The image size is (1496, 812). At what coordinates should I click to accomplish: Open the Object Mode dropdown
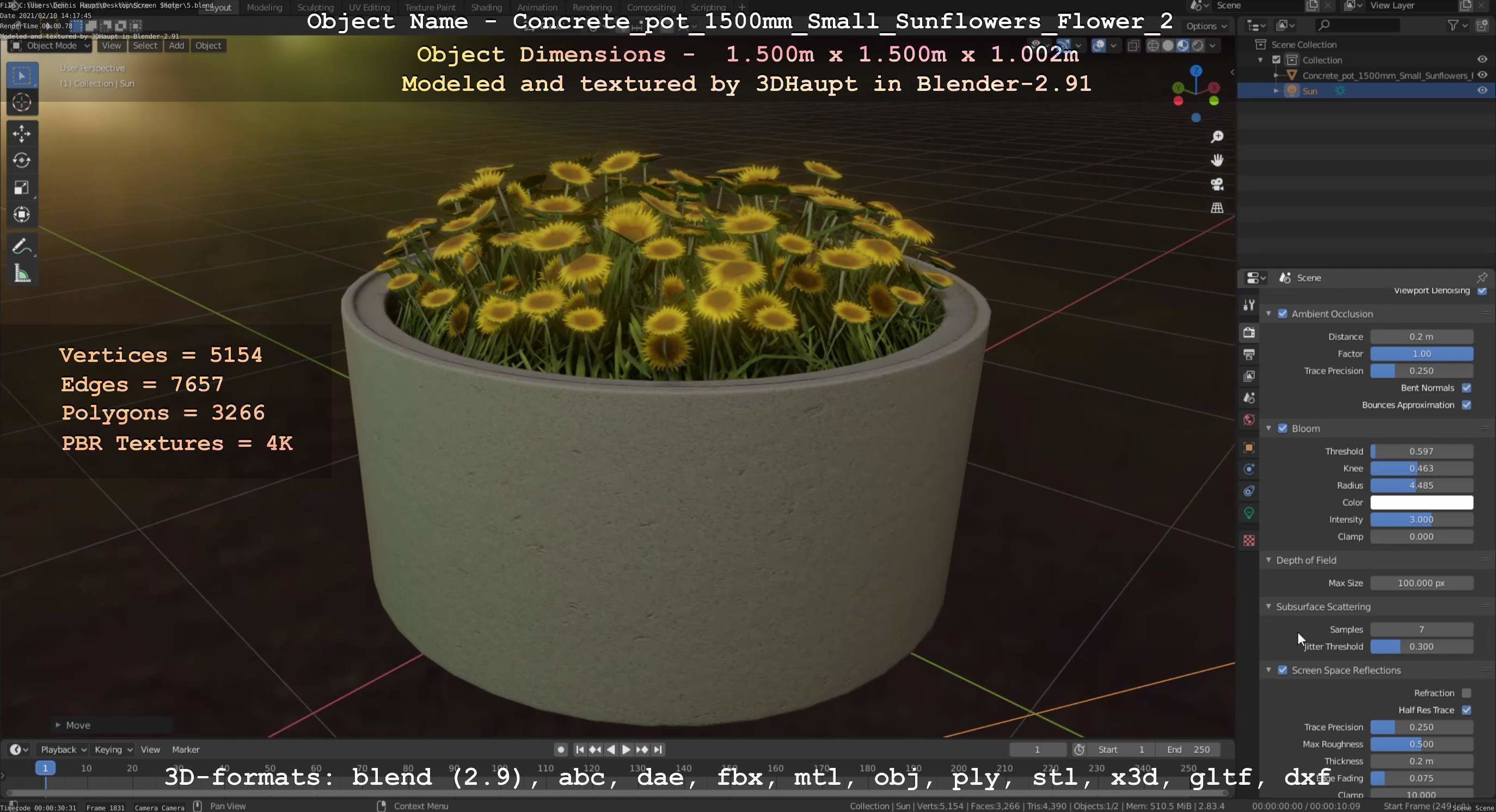point(51,46)
